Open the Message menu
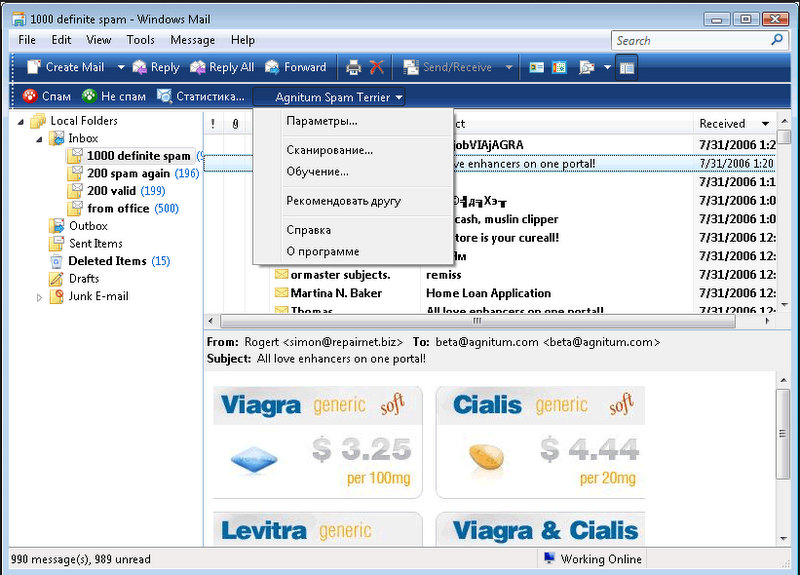 click(x=192, y=40)
